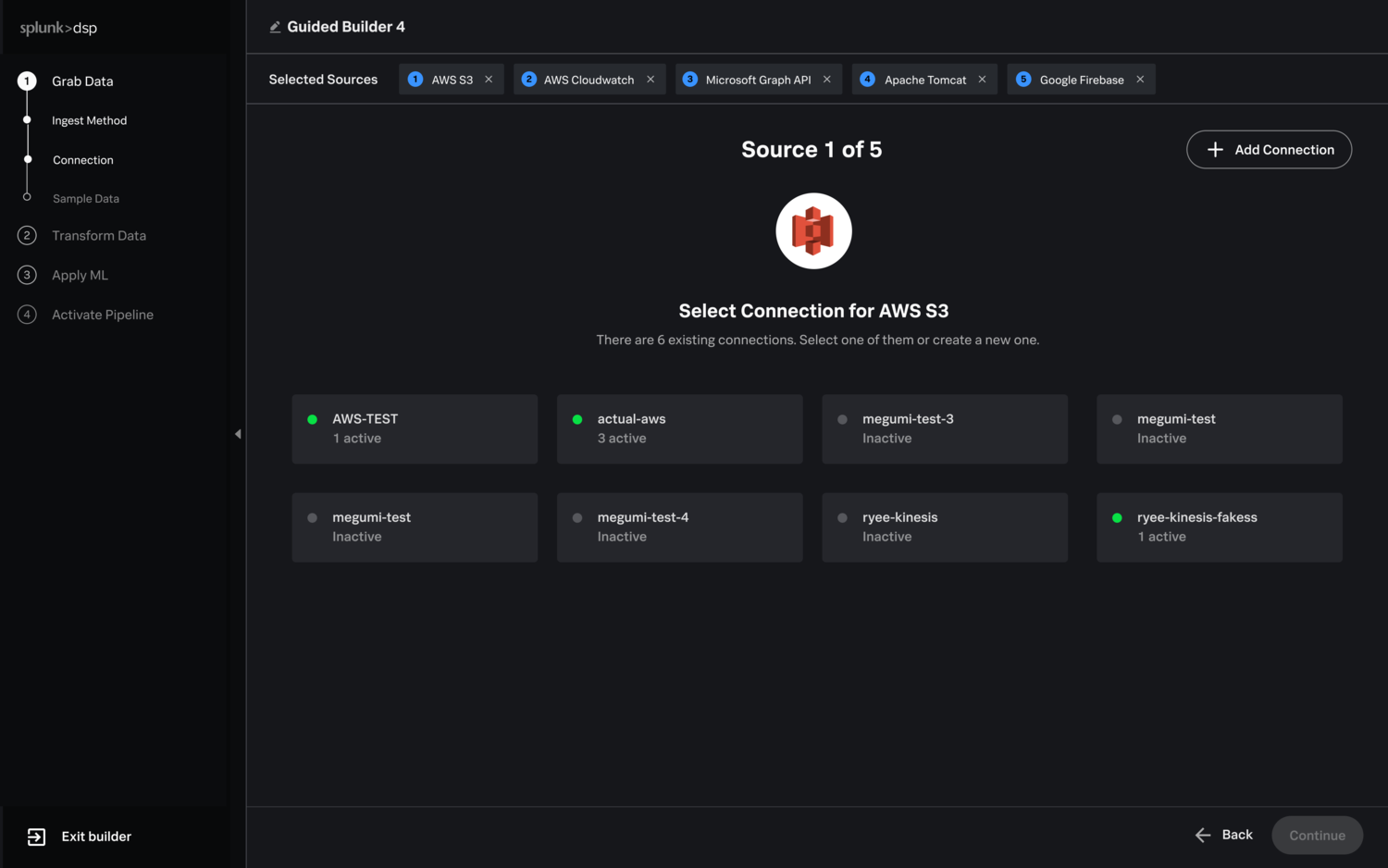Click the pencil edit icon beside Guided Builder 4
This screenshot has width=1388, height=868.
pos(275,27)
